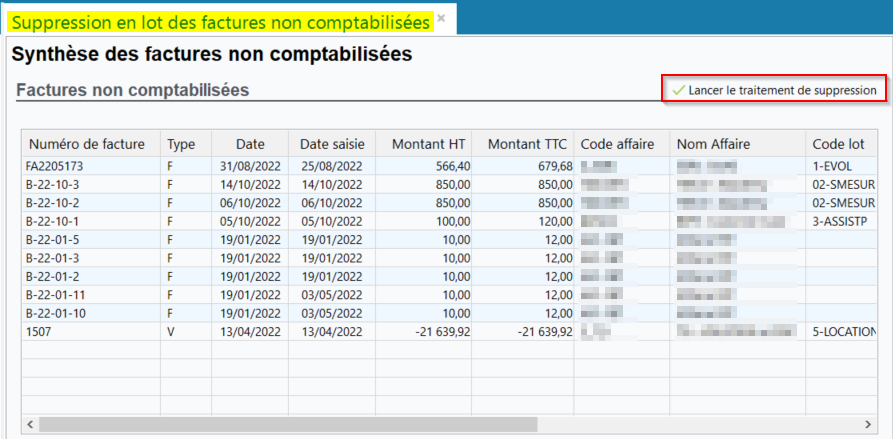Click the Date saisie column header
The height and width of the screenshot is (439, 893).
(x=333, y=144)
